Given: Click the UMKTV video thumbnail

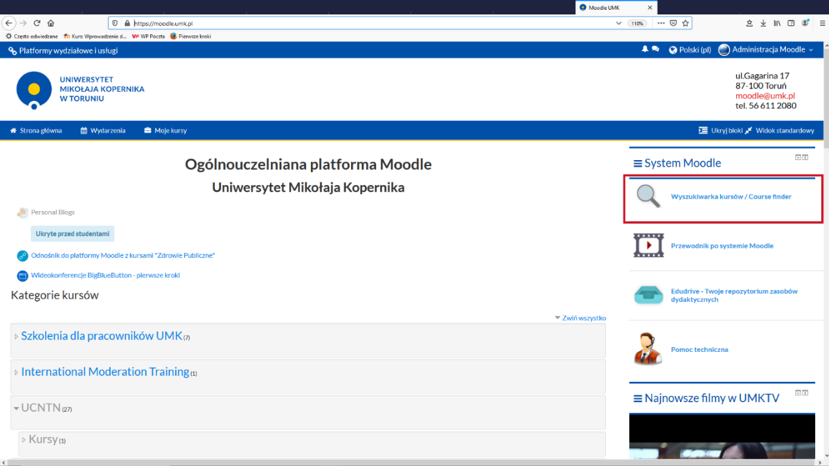Looking at the screenshot, I should pos(722,436).
